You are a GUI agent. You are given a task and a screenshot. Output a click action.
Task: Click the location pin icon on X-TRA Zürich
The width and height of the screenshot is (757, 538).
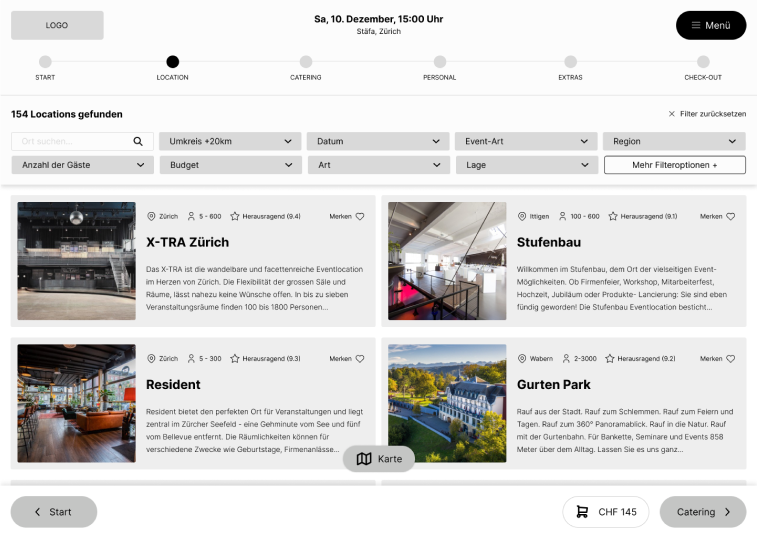[151, 216]
